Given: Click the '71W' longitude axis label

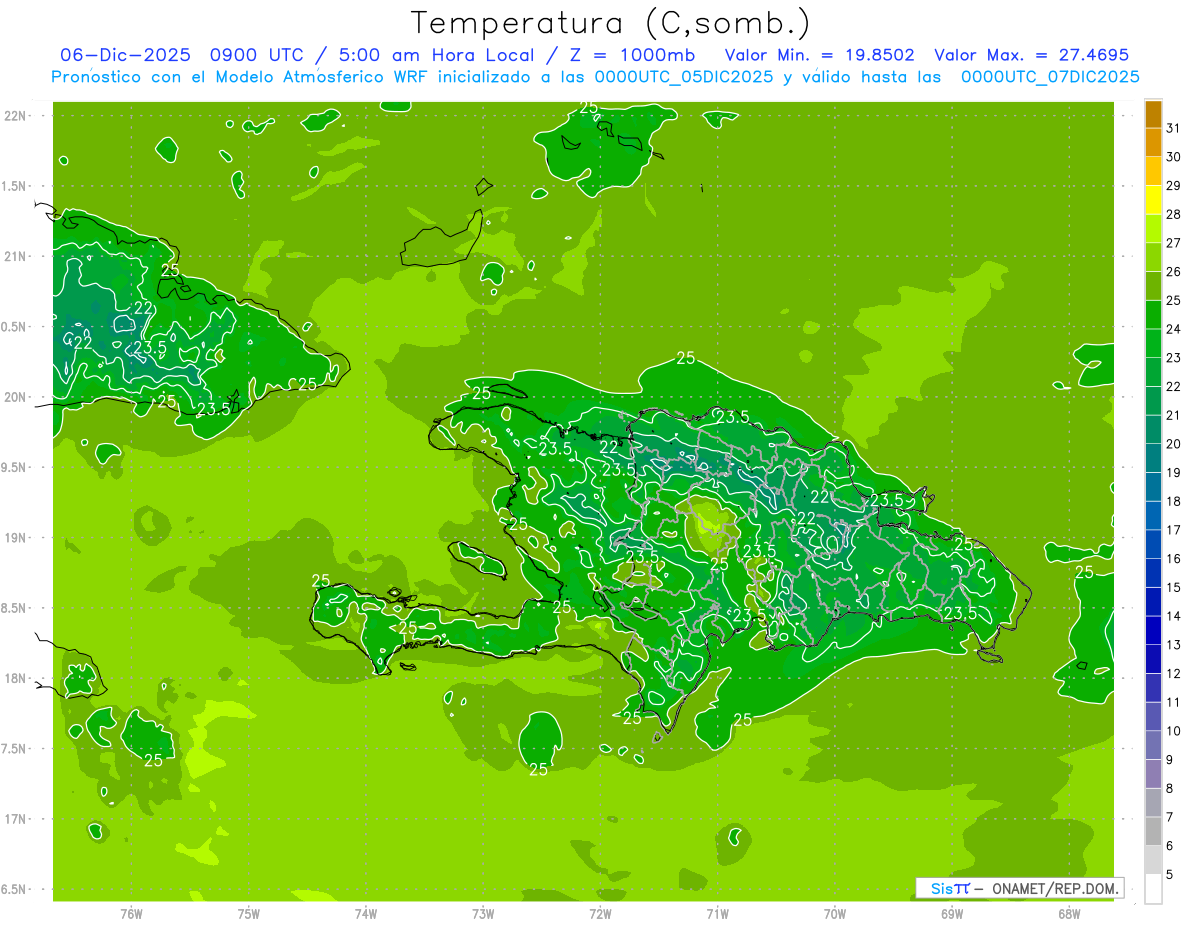Looking at the screenshot, I should [x=717, y=913].
